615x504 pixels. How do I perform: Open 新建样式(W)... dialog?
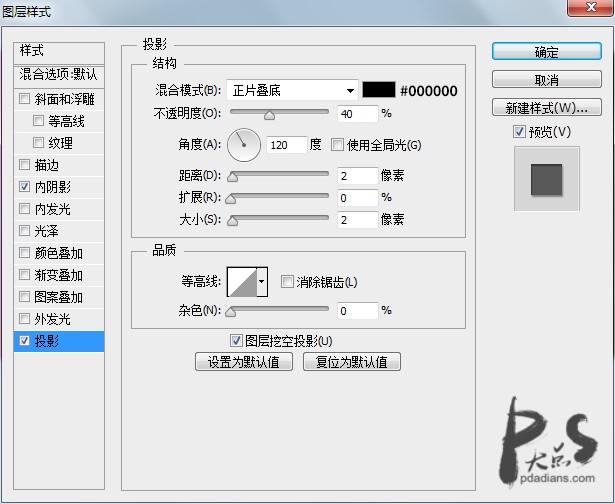pos(547,107)
